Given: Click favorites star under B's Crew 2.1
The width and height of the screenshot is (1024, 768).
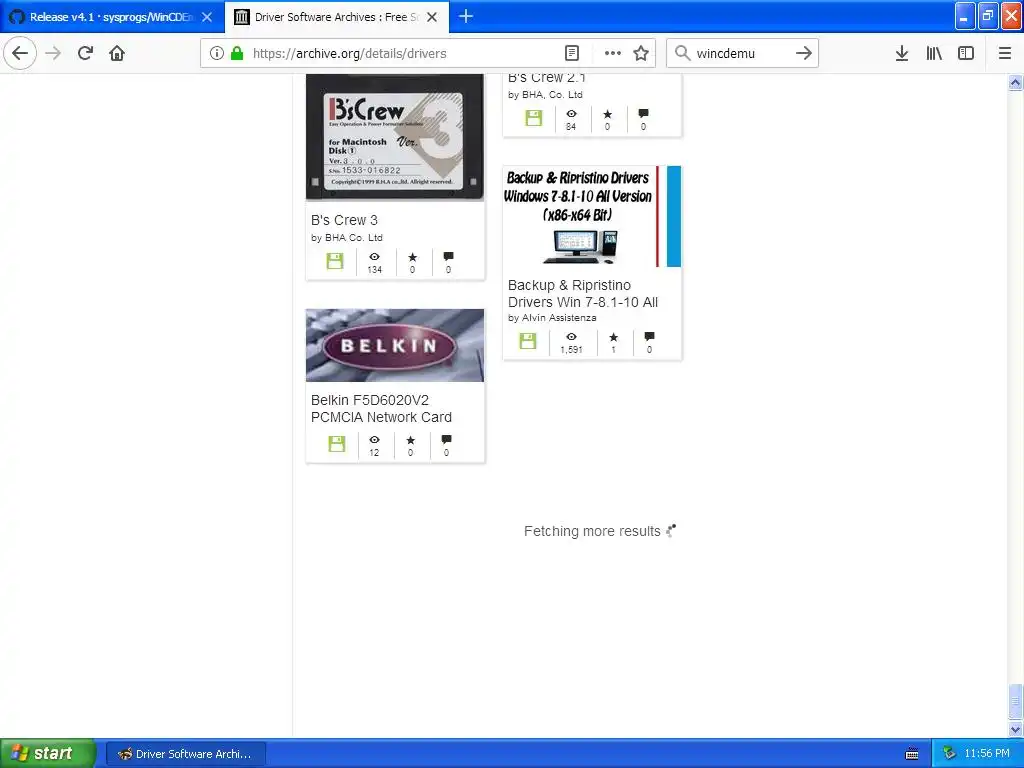Looking at the screenshot, I should point(607,114).
